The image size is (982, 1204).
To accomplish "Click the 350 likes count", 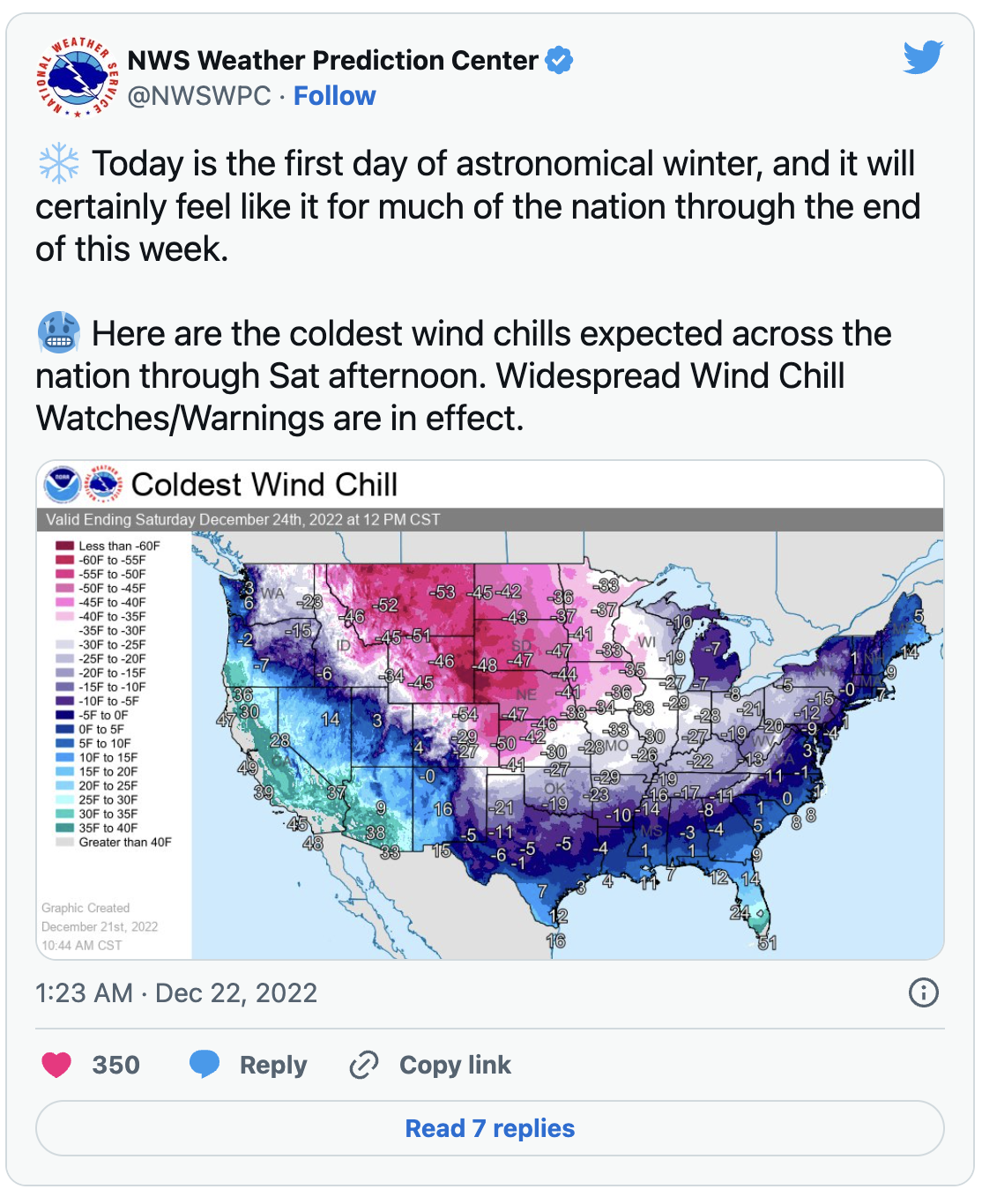I will pyautogui.click(x=116, y=1065).
